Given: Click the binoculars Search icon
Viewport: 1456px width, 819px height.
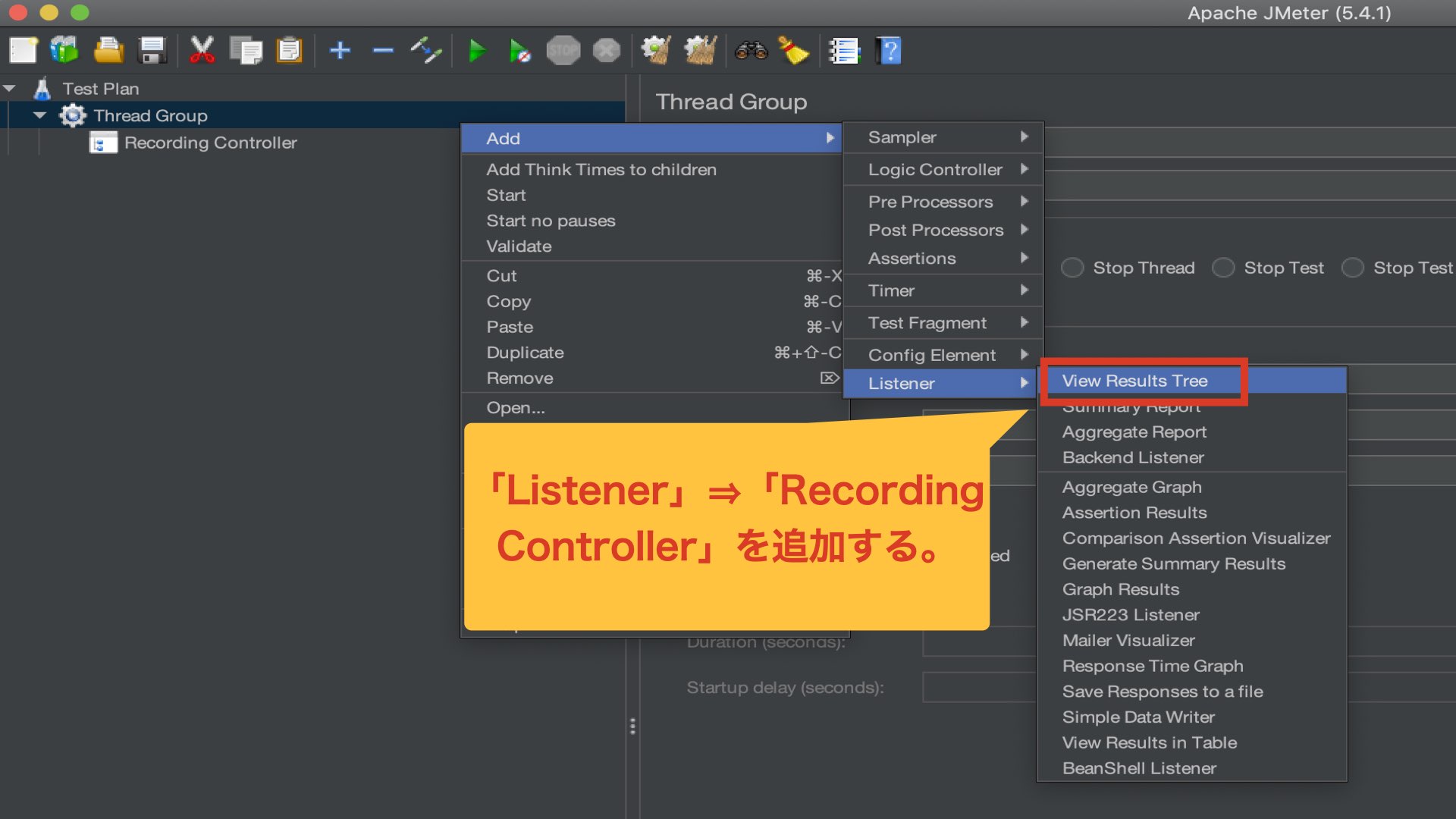Looking at the screenshot, I should pos(751,51).
